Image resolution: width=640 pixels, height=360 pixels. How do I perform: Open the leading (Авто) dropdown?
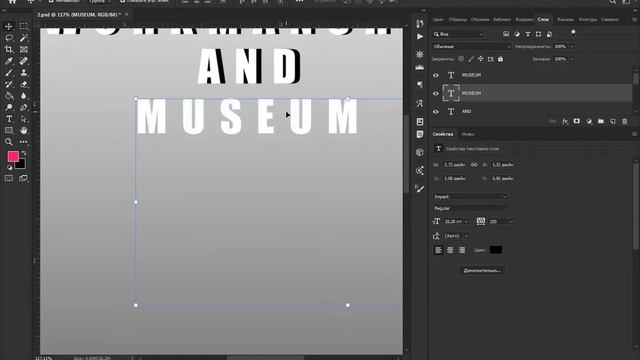(x=467, y=236)
